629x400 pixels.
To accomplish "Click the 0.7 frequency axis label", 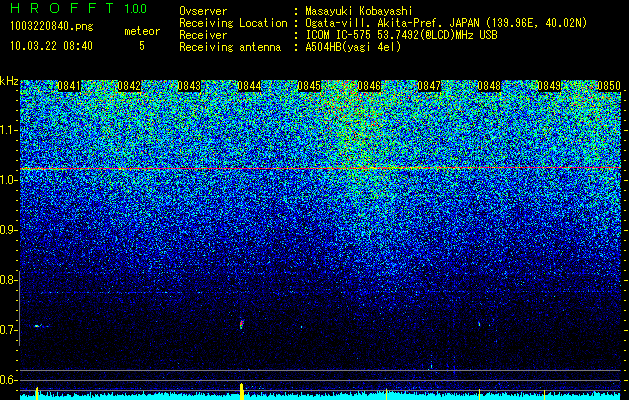I will point(8,330).
